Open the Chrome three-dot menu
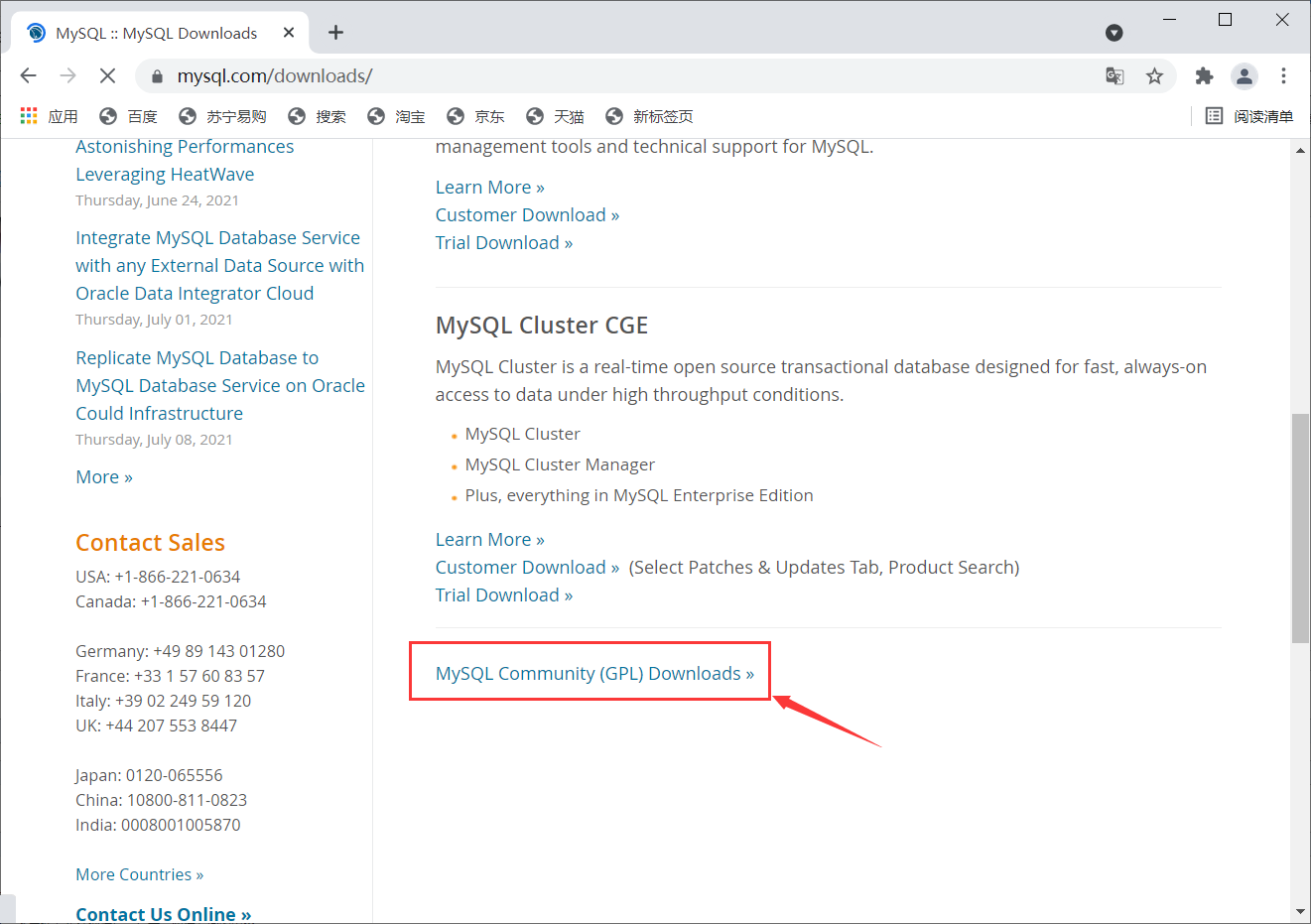The height and width of the screenshot is (924, 1311). point(1283,76)
